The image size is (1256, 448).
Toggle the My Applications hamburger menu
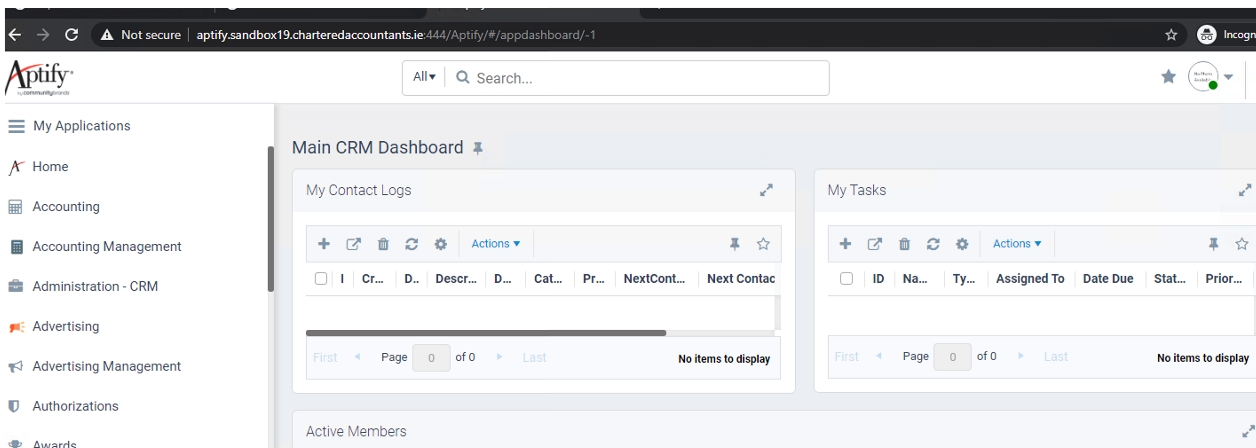pos(16,126)
